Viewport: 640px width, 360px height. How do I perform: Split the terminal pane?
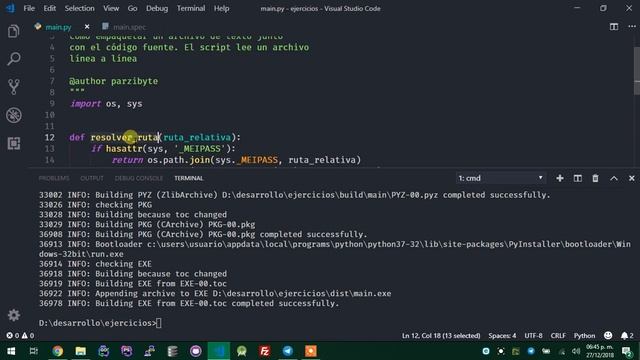(x=578, y=178)
